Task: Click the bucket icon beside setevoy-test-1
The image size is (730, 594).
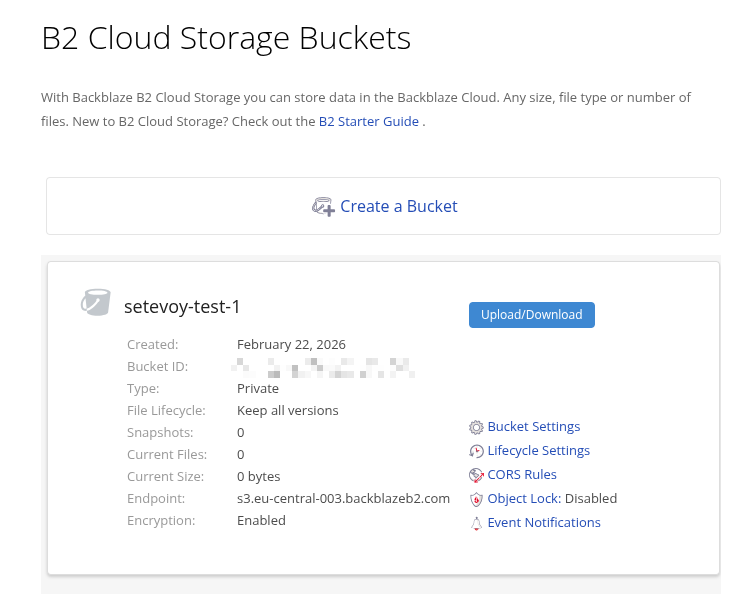Action: pos(96,302)
